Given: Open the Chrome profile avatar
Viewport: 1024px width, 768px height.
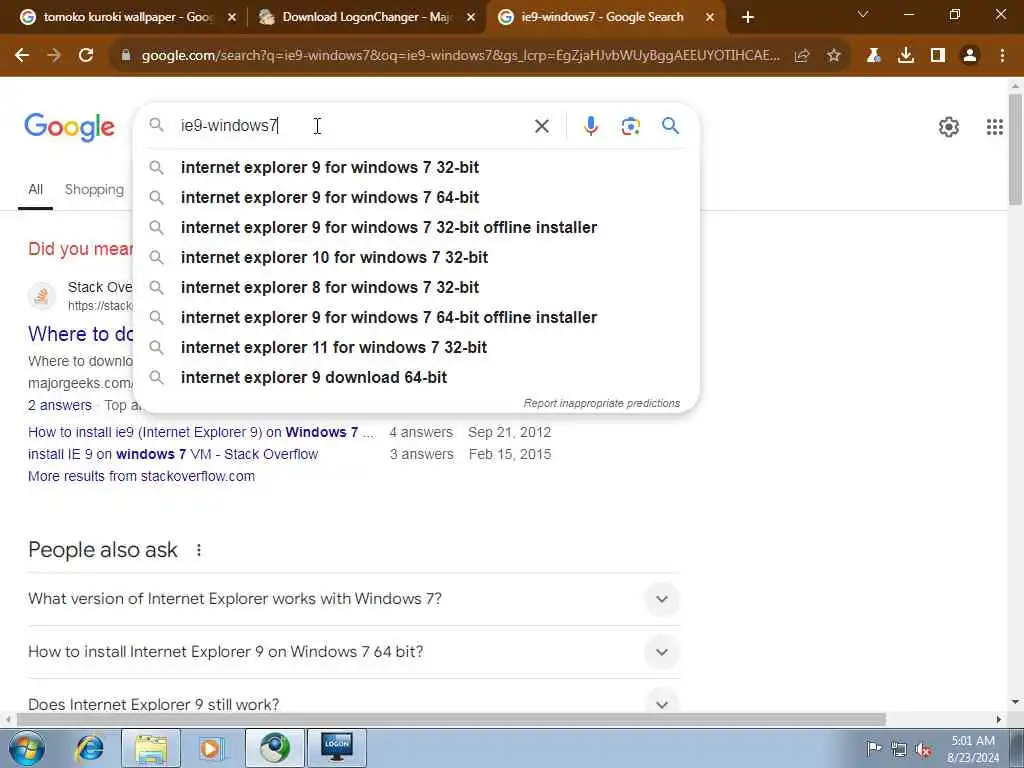Looking at the screenshot, I should point(970,56).
